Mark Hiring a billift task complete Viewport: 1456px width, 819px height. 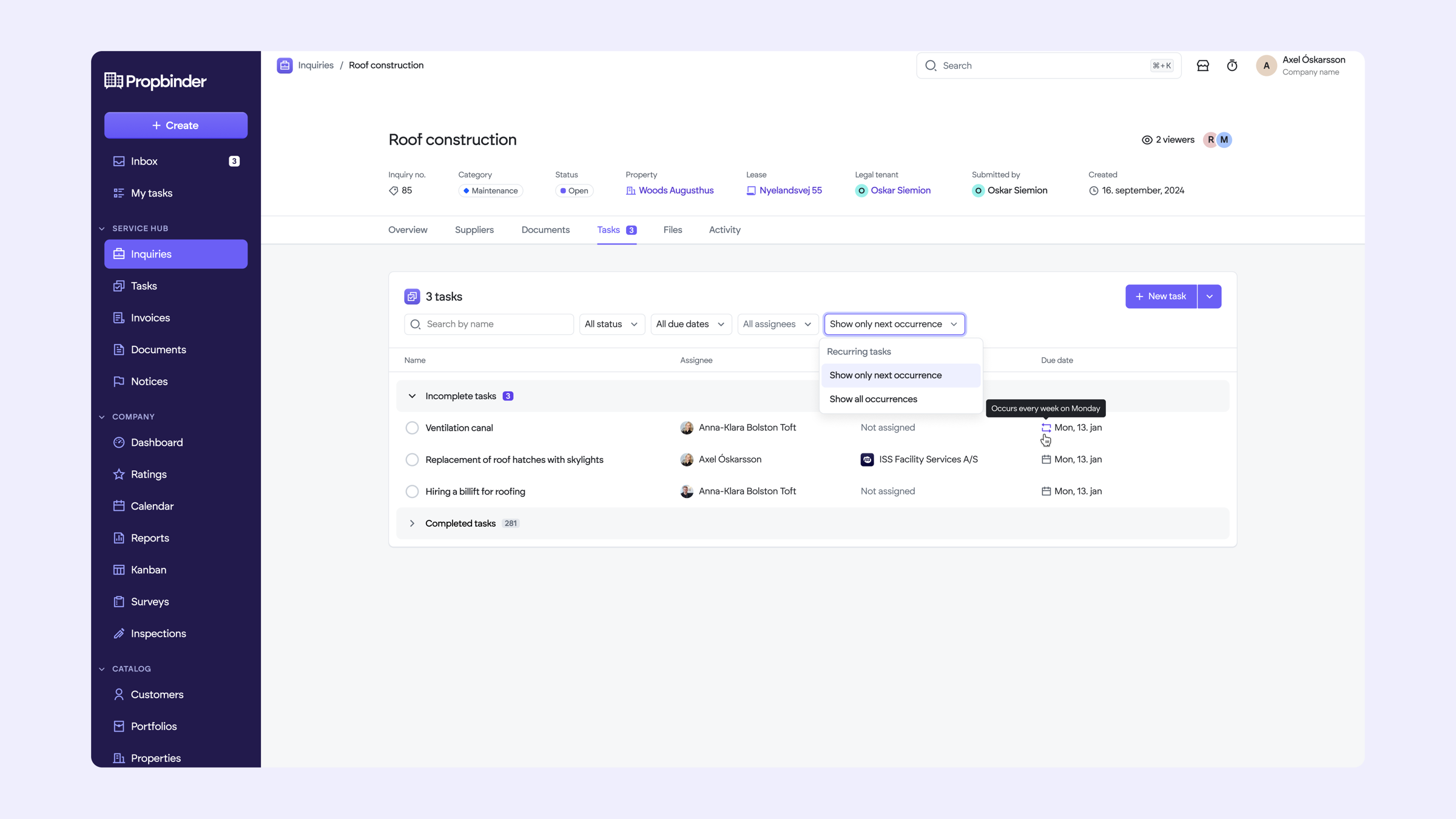[412, 491]
